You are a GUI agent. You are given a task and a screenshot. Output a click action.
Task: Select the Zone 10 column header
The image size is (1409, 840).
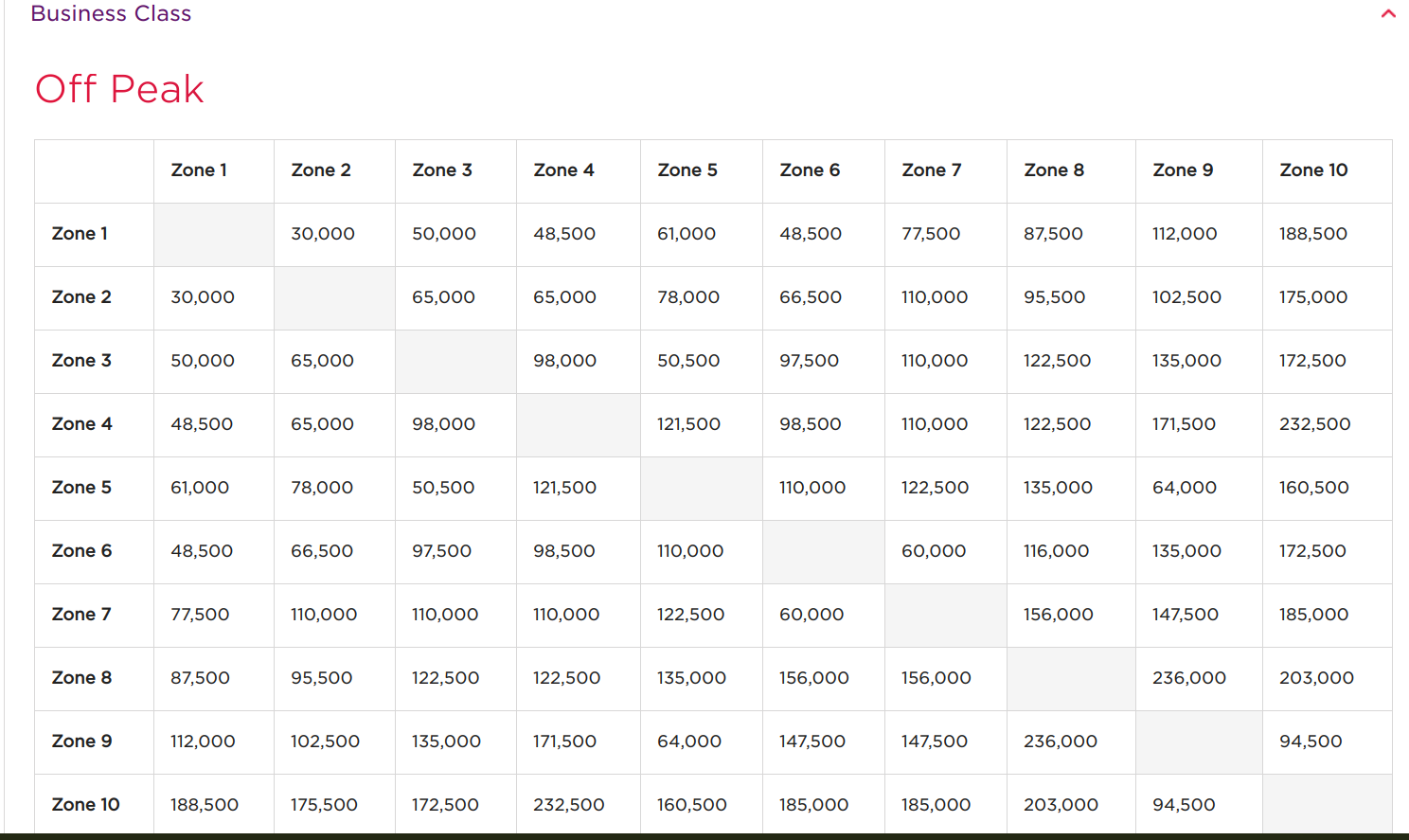(x=1313, y=170)
